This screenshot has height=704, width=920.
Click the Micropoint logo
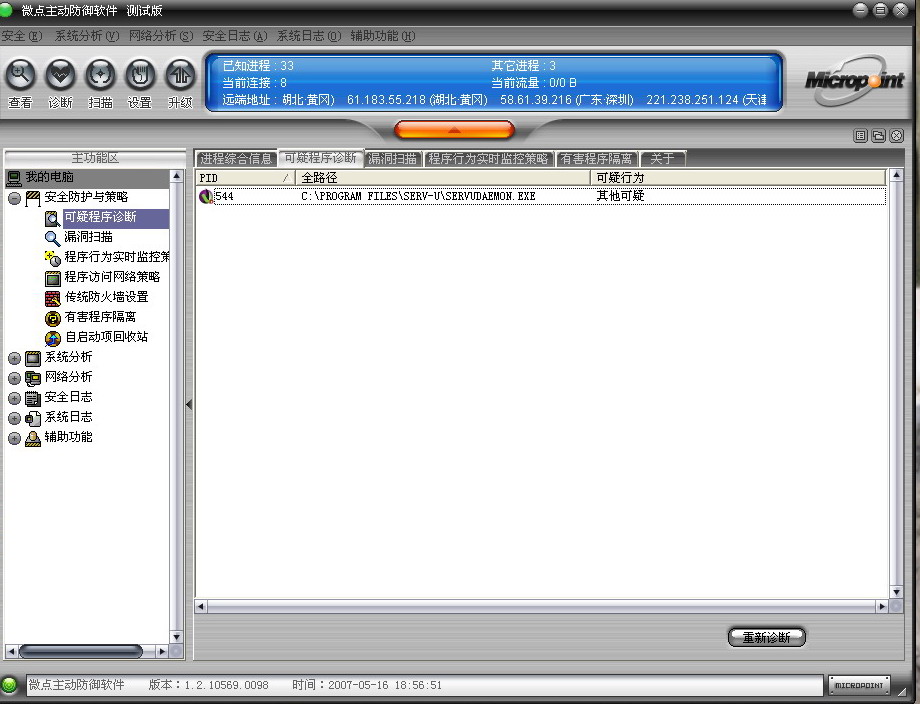tap(854, 80)
